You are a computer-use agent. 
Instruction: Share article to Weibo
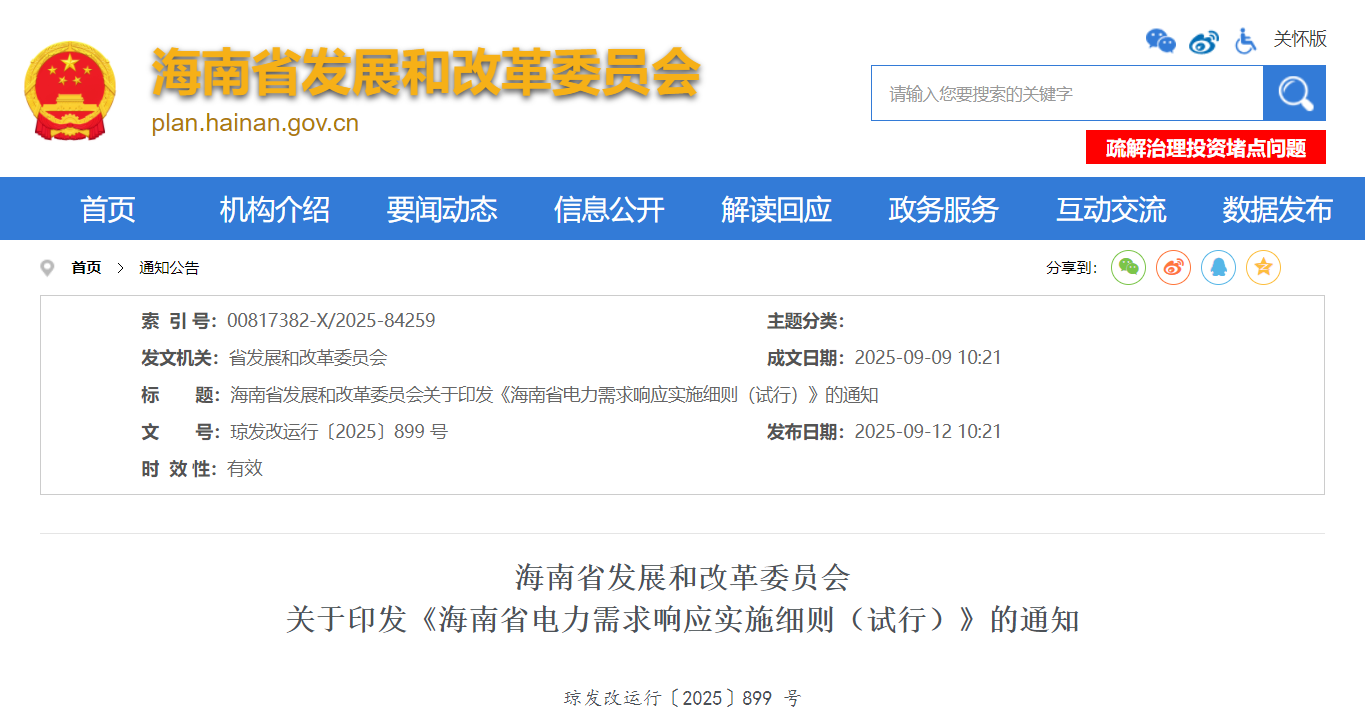tap(1173, 267)
